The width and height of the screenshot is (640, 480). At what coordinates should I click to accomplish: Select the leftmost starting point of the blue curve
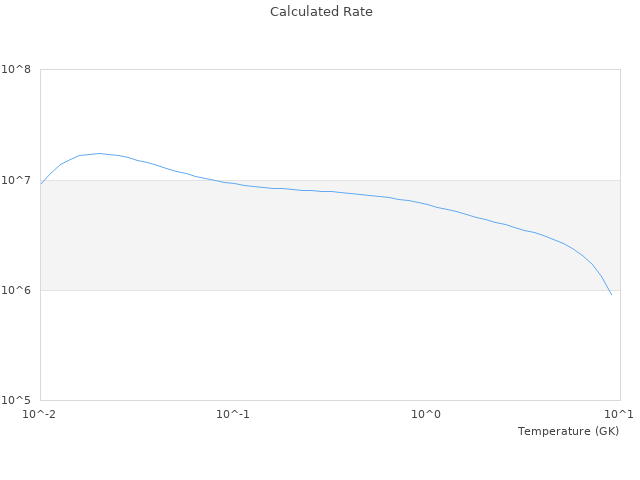tap(41, 184)
